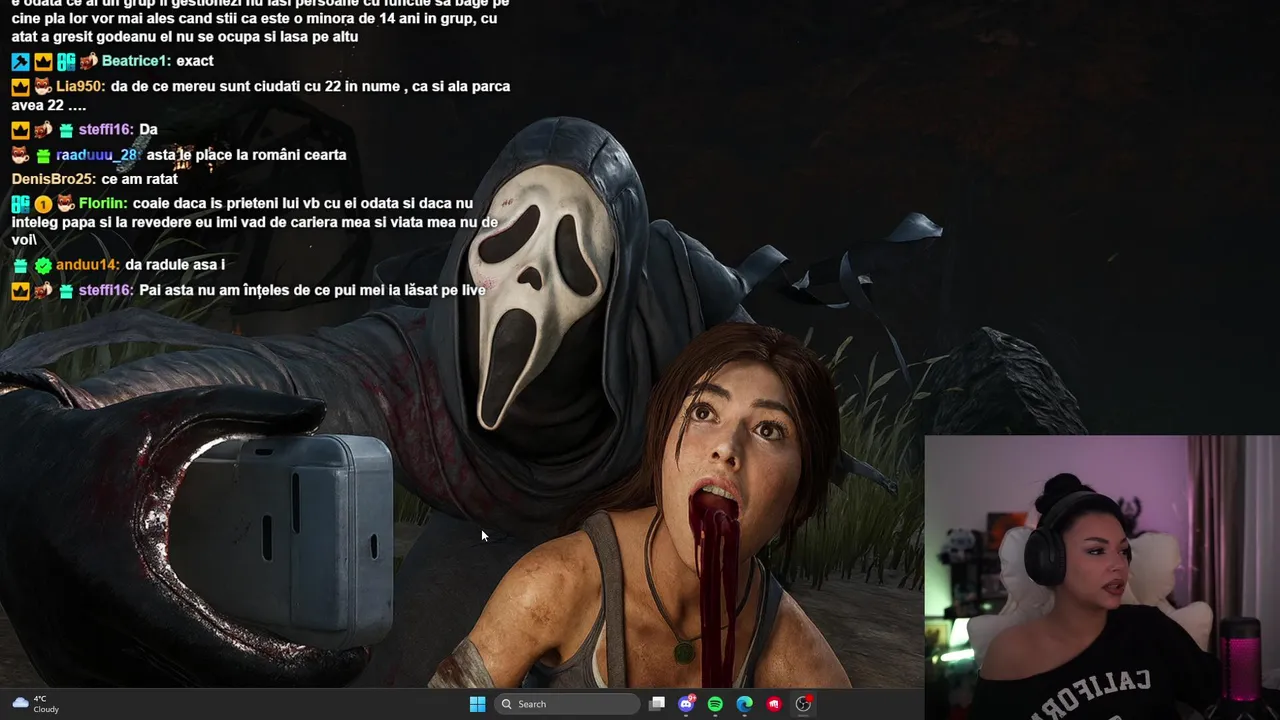Open Spotify from the taskbar
Viewport: 1280px width, 720px height.
[x=715, y=704]
